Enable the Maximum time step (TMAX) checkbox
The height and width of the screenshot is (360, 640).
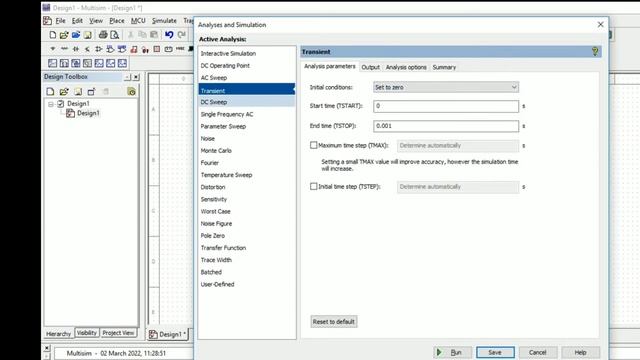[313, 145]
